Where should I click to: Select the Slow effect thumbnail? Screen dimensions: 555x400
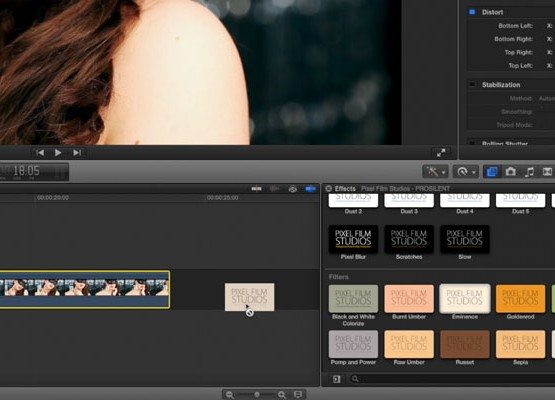[465, 239]
